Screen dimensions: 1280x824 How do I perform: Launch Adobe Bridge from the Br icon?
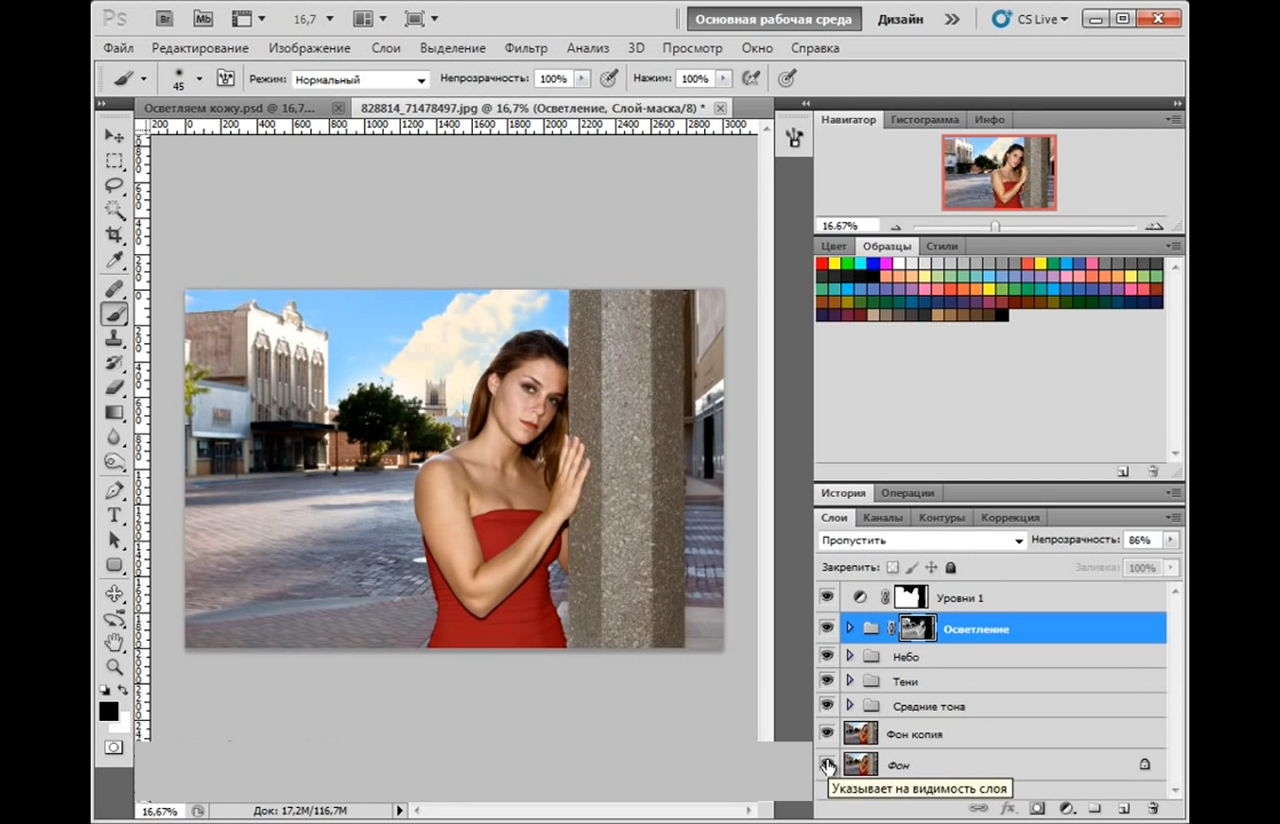tap(165, 19)
